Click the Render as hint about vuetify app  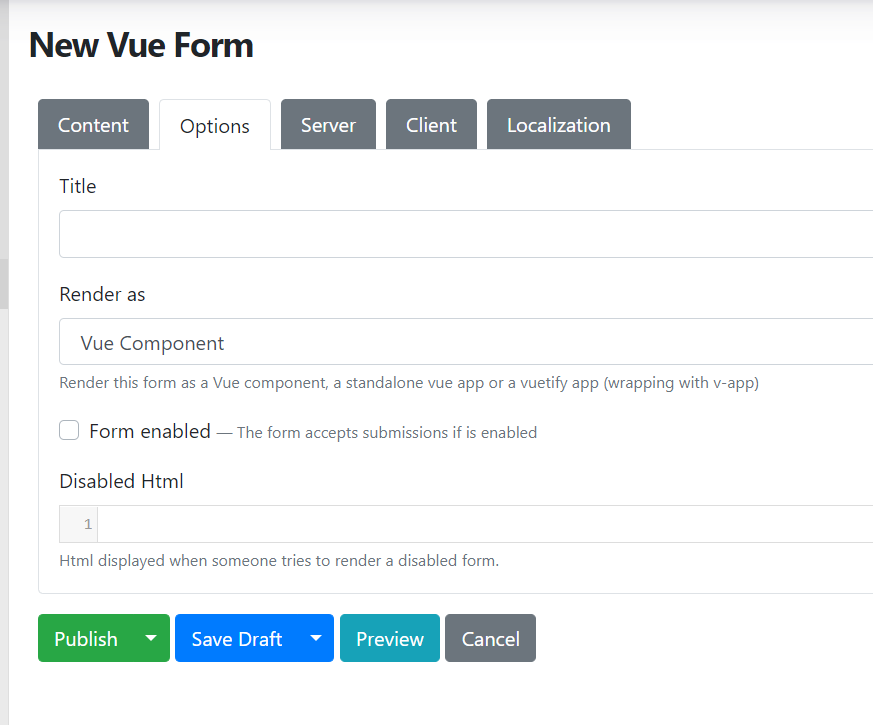tap(409, 383)
